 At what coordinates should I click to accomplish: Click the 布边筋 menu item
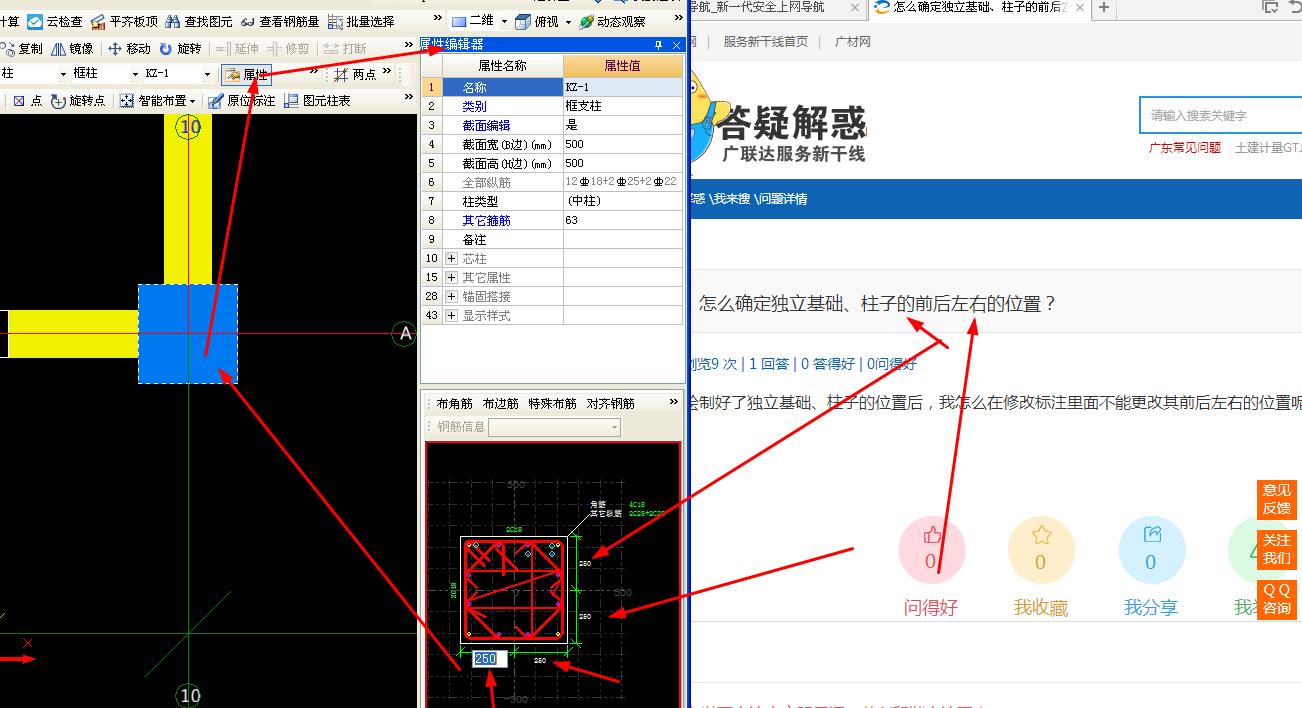pyautogui.click(x=500, y=404)
